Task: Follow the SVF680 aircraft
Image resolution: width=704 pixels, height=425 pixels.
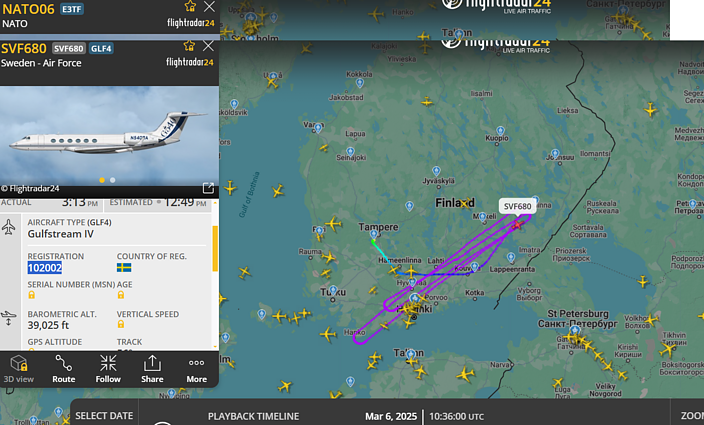Action: tap(108, 369)
